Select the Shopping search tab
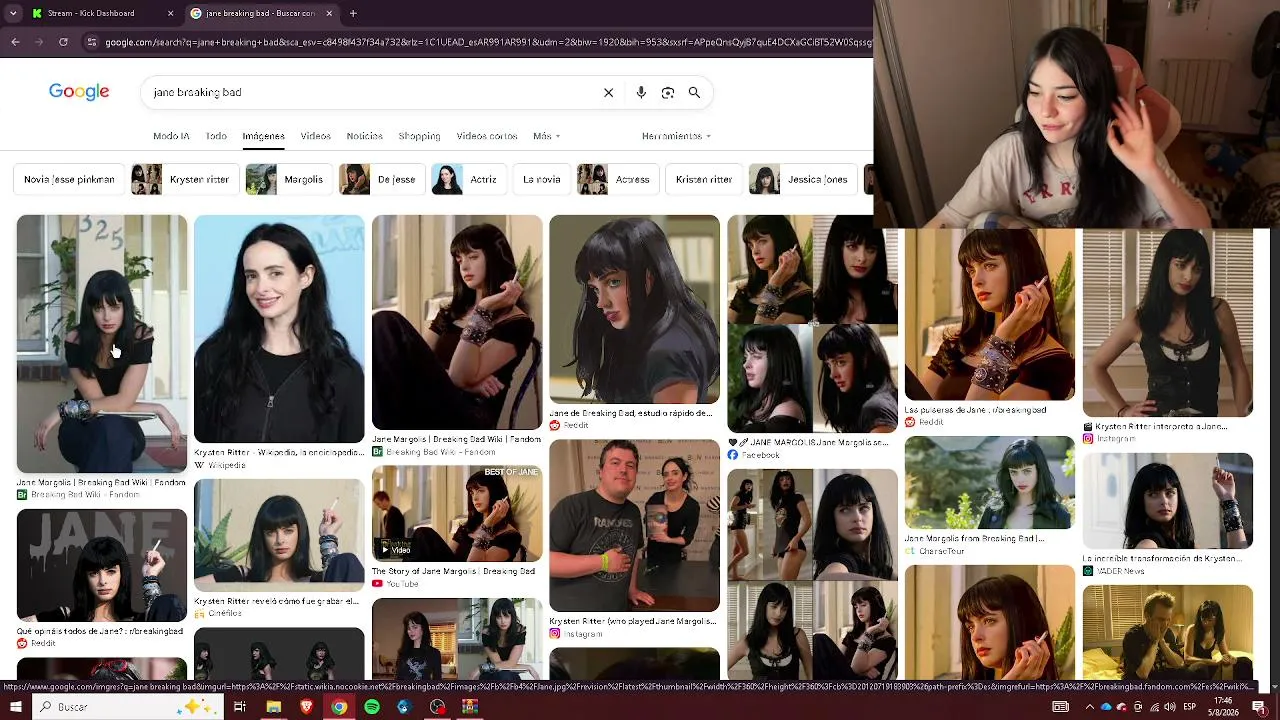 coord(419,136)
